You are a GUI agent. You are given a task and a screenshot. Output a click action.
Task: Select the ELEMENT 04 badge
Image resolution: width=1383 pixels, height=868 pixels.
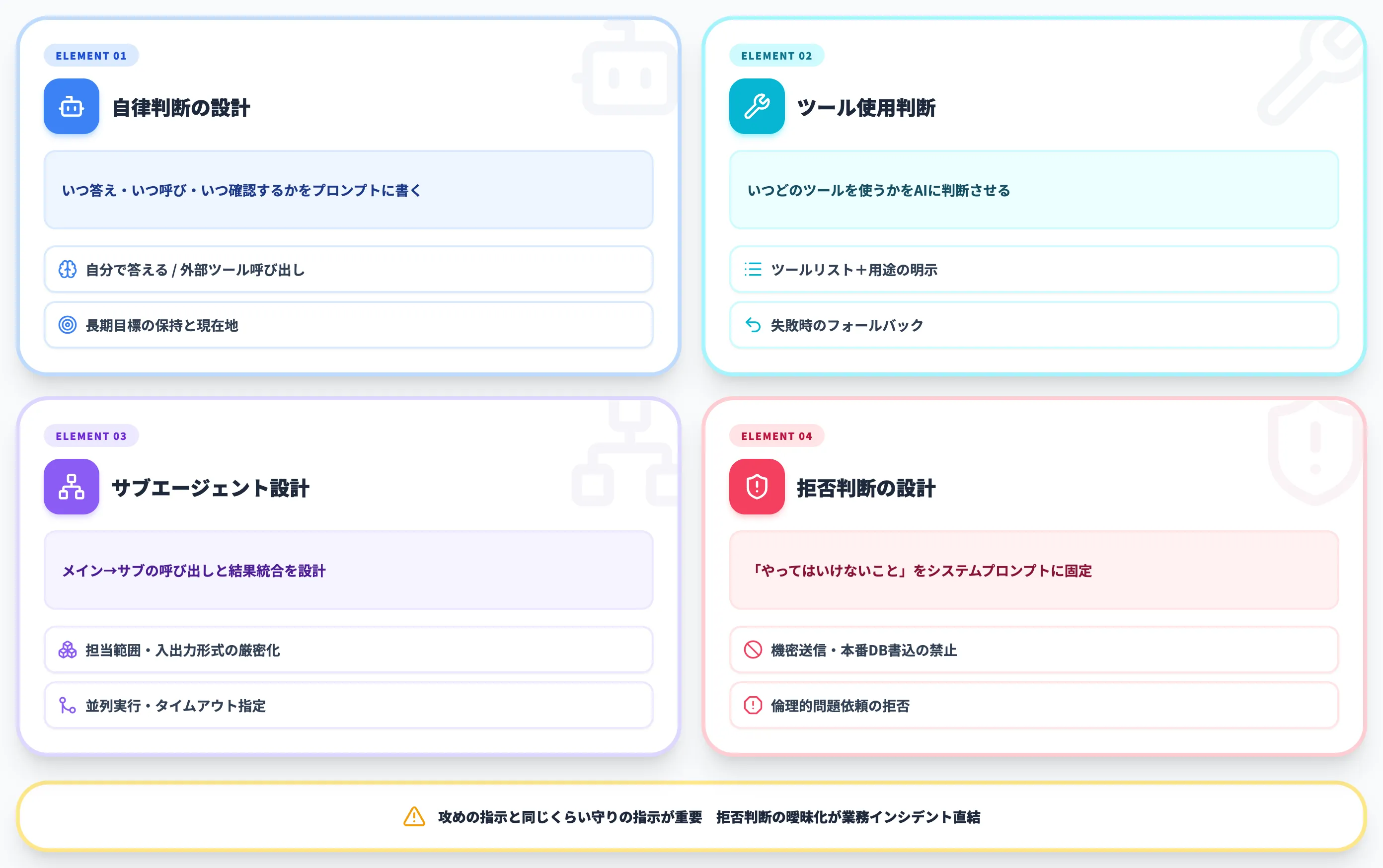tap(776, 435)
